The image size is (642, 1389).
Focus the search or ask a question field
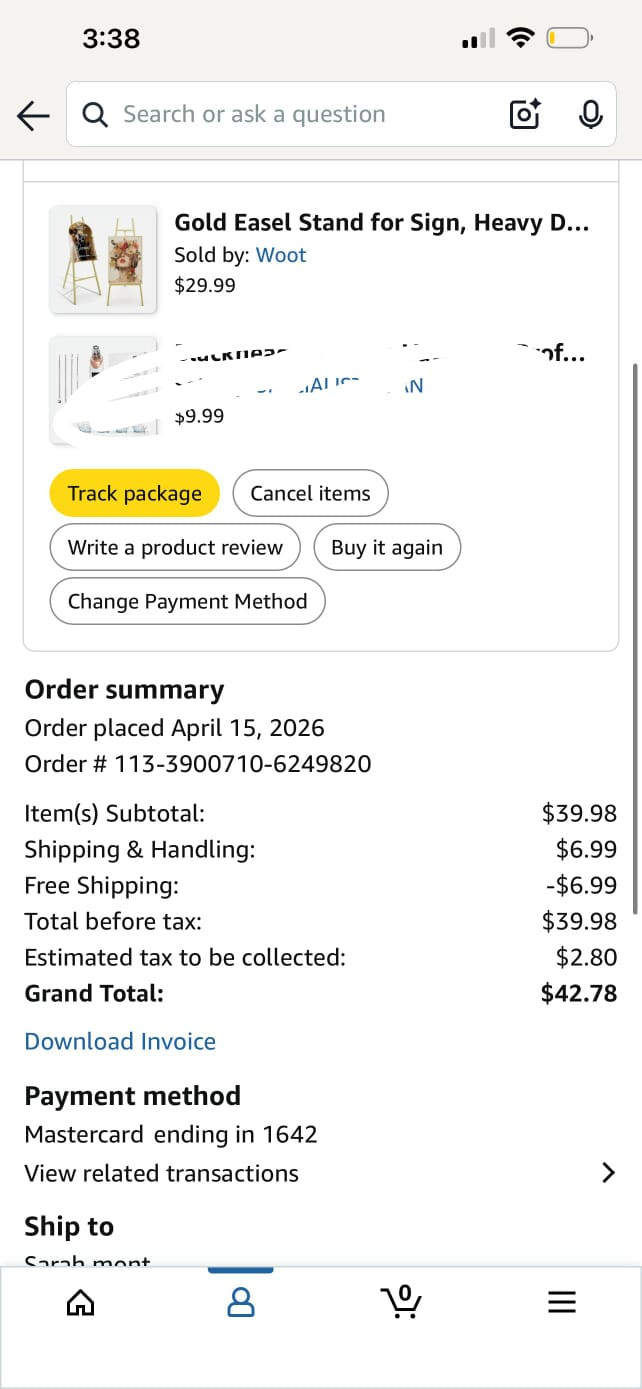300,115
